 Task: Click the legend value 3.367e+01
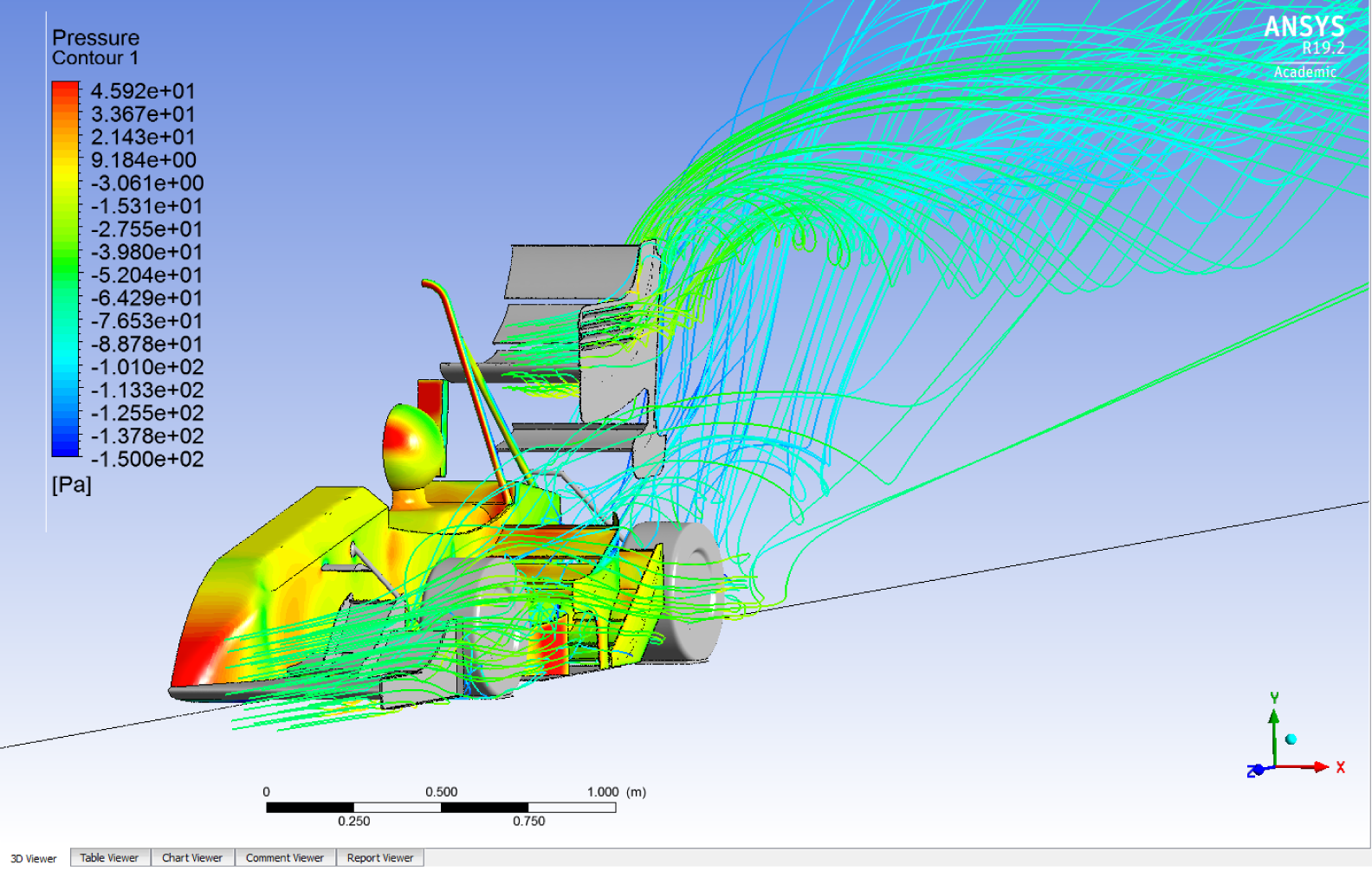click(143, 114)
